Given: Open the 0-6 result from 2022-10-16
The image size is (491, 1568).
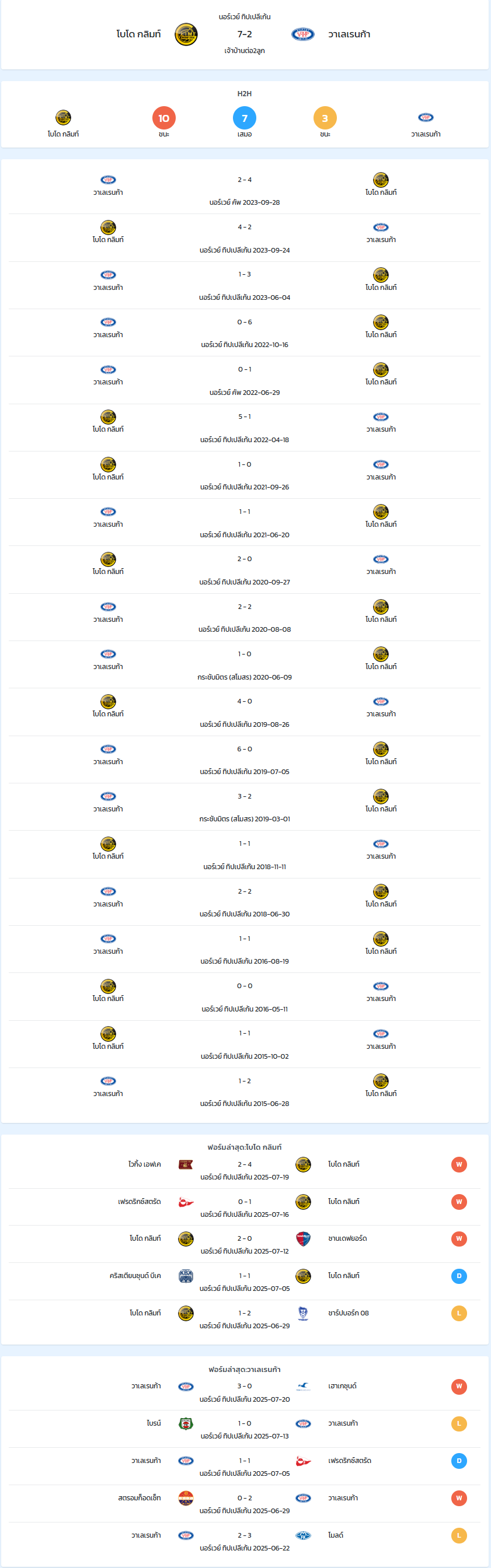Looking at the screenshot, I should (x=244, y=333).
